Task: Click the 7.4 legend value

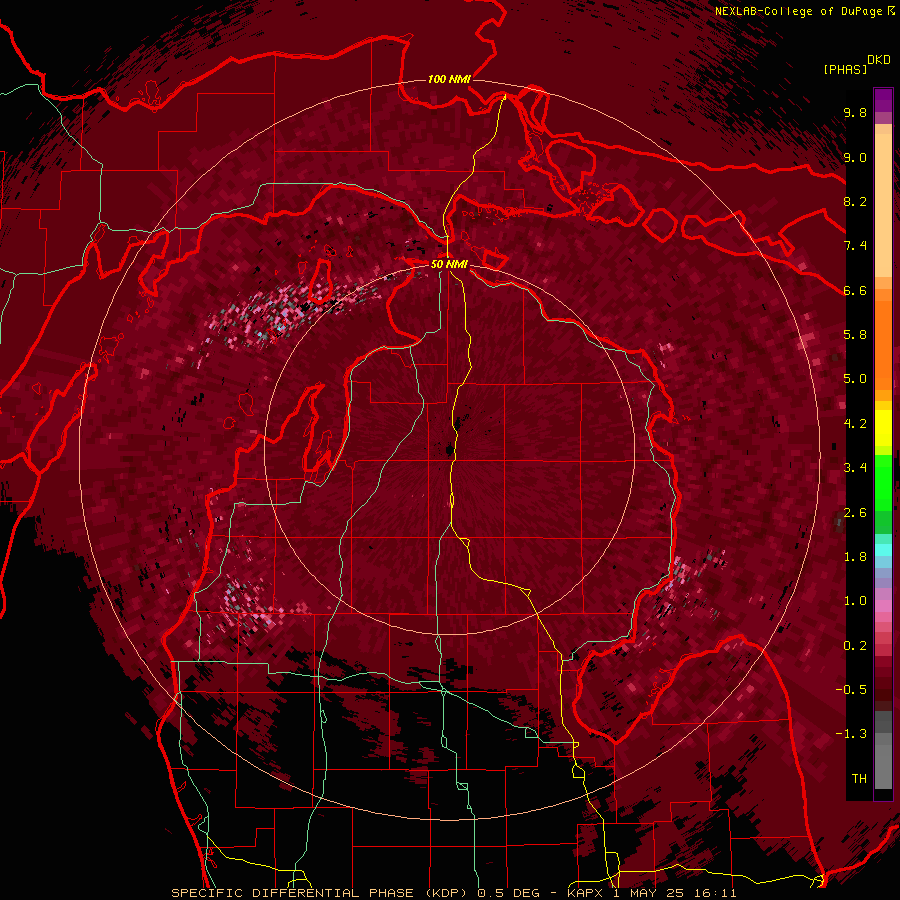Action: coord(855,246)
